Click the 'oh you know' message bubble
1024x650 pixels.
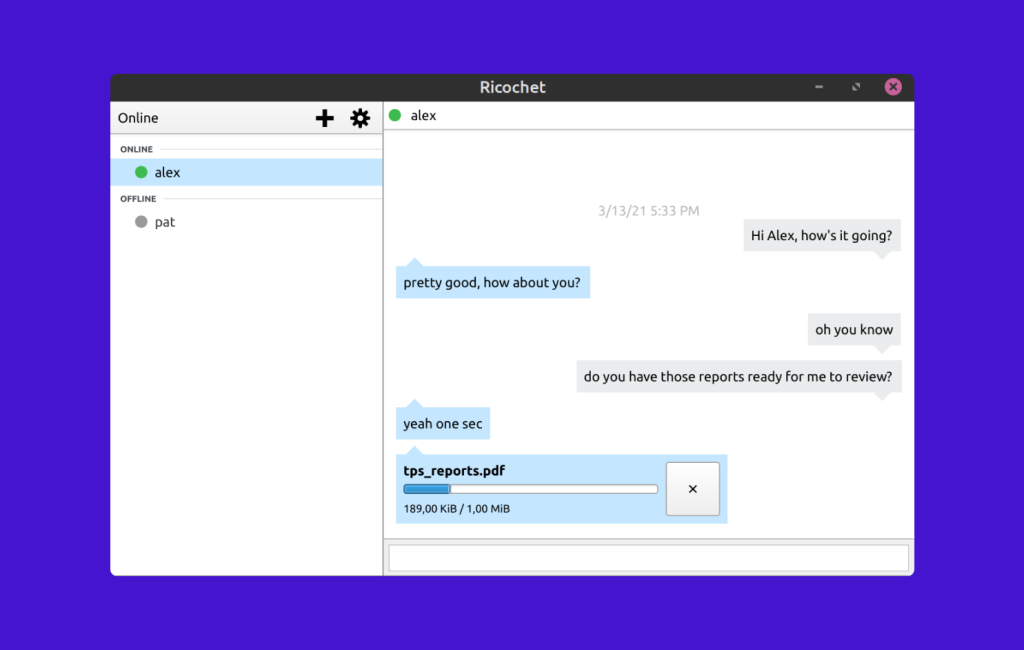coord(854,329)
